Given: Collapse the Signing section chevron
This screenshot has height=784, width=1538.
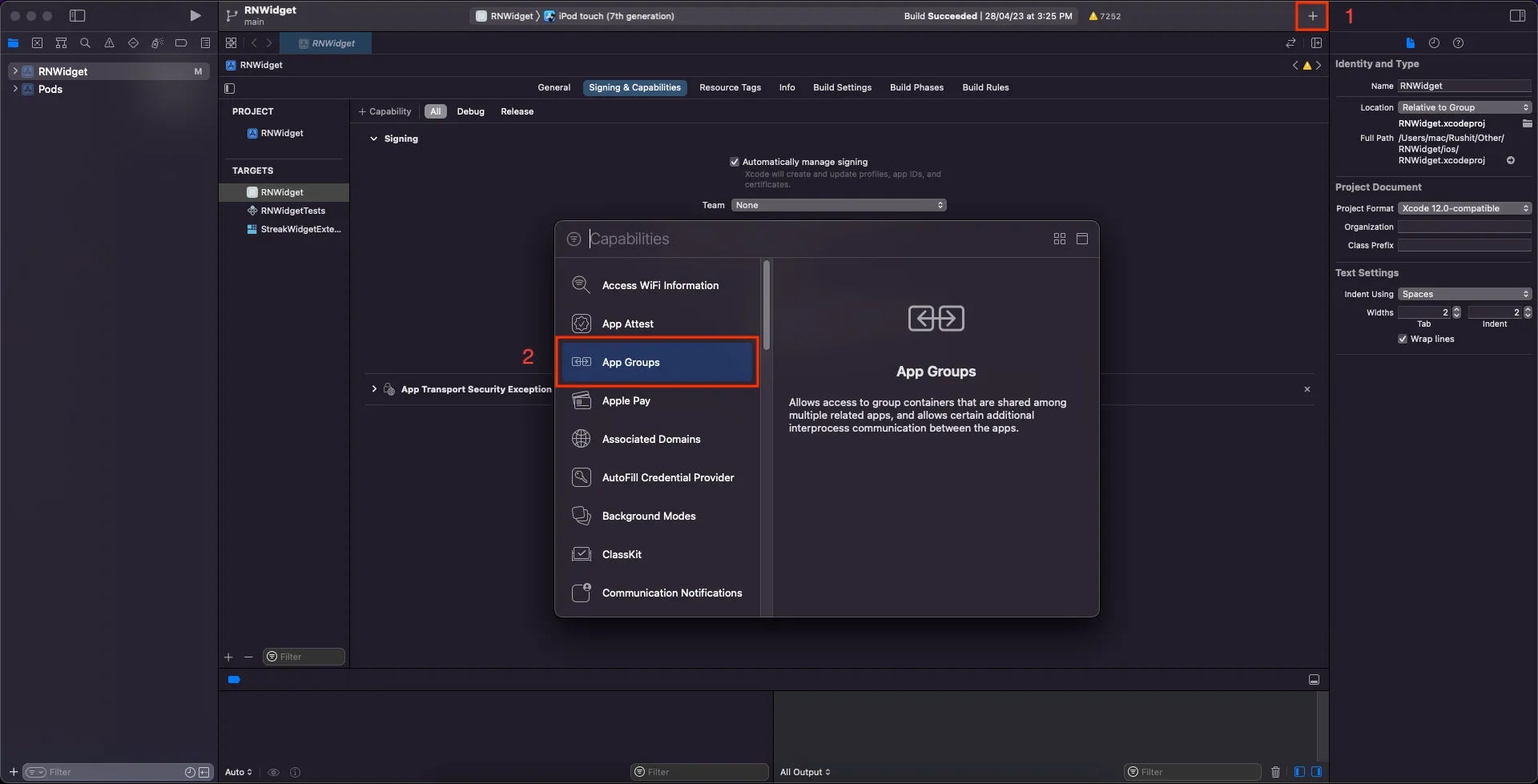Looking at the screenshot, I should (x=373, y=139).
